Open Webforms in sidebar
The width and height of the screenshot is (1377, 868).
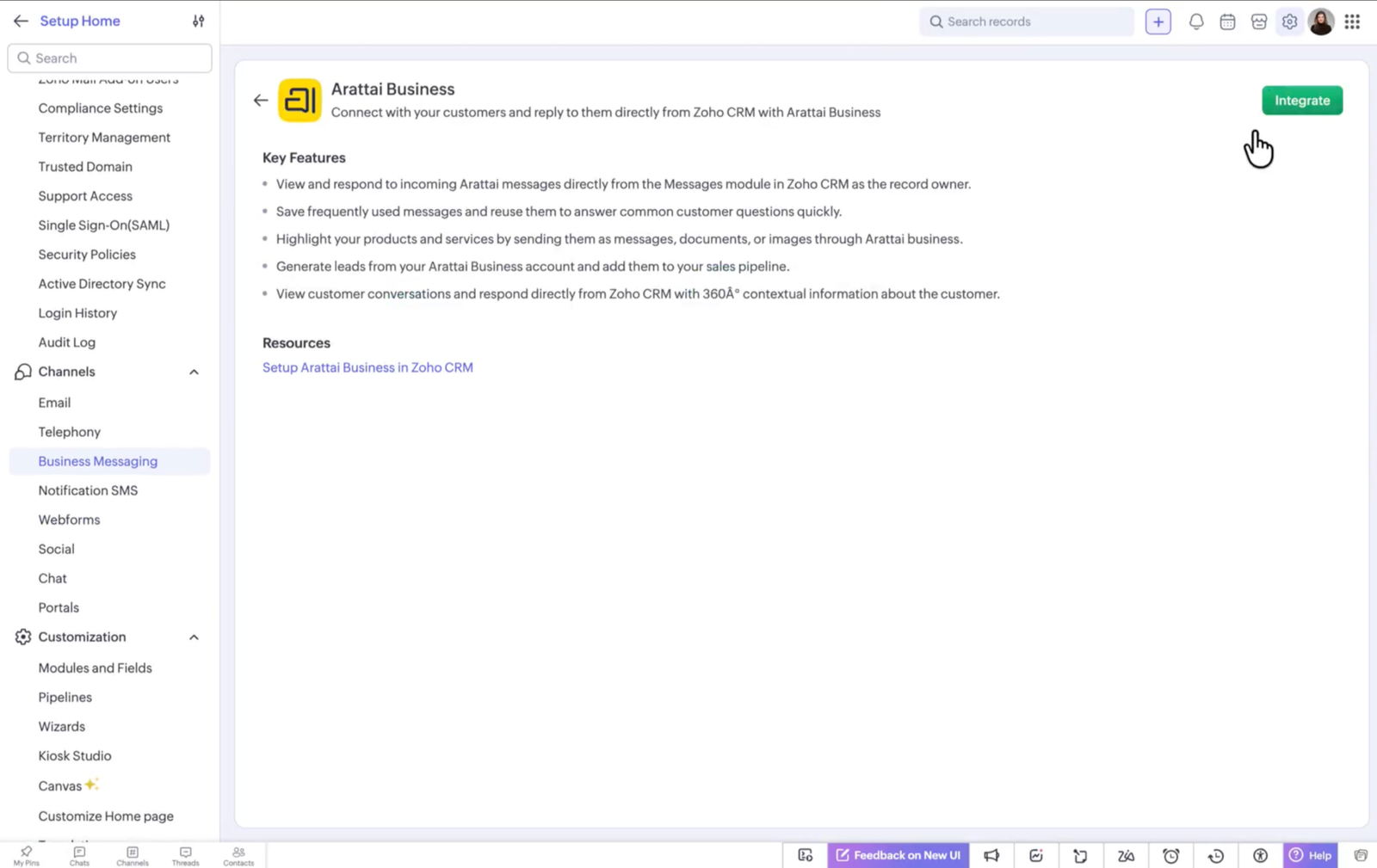click(x=69, y=520)
